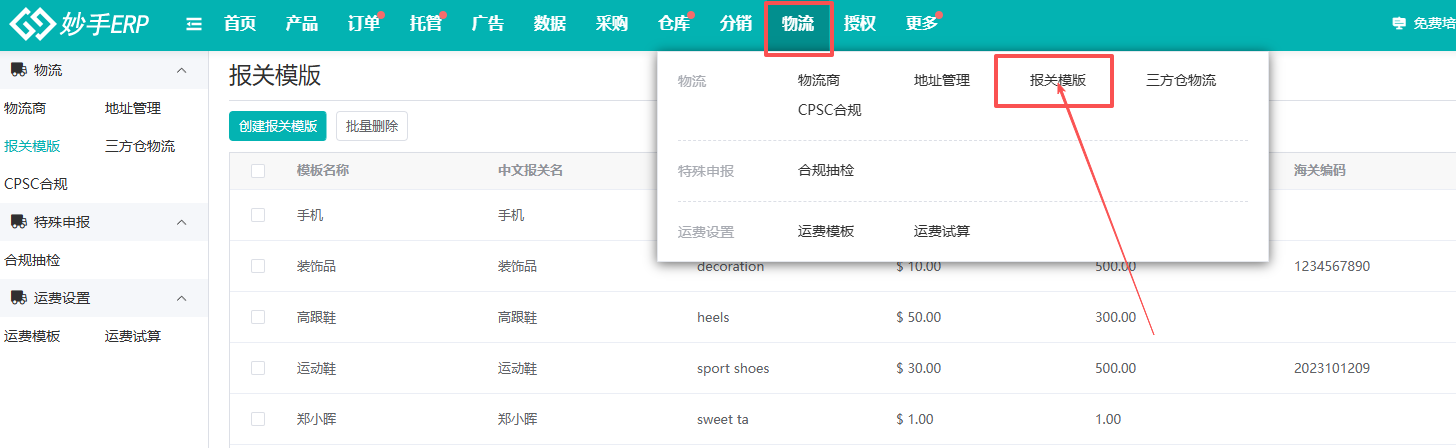Click the truck icon beside 特殊申报 header
The height and width of the screenshot is (448, 1456).
tap(18, 222)
